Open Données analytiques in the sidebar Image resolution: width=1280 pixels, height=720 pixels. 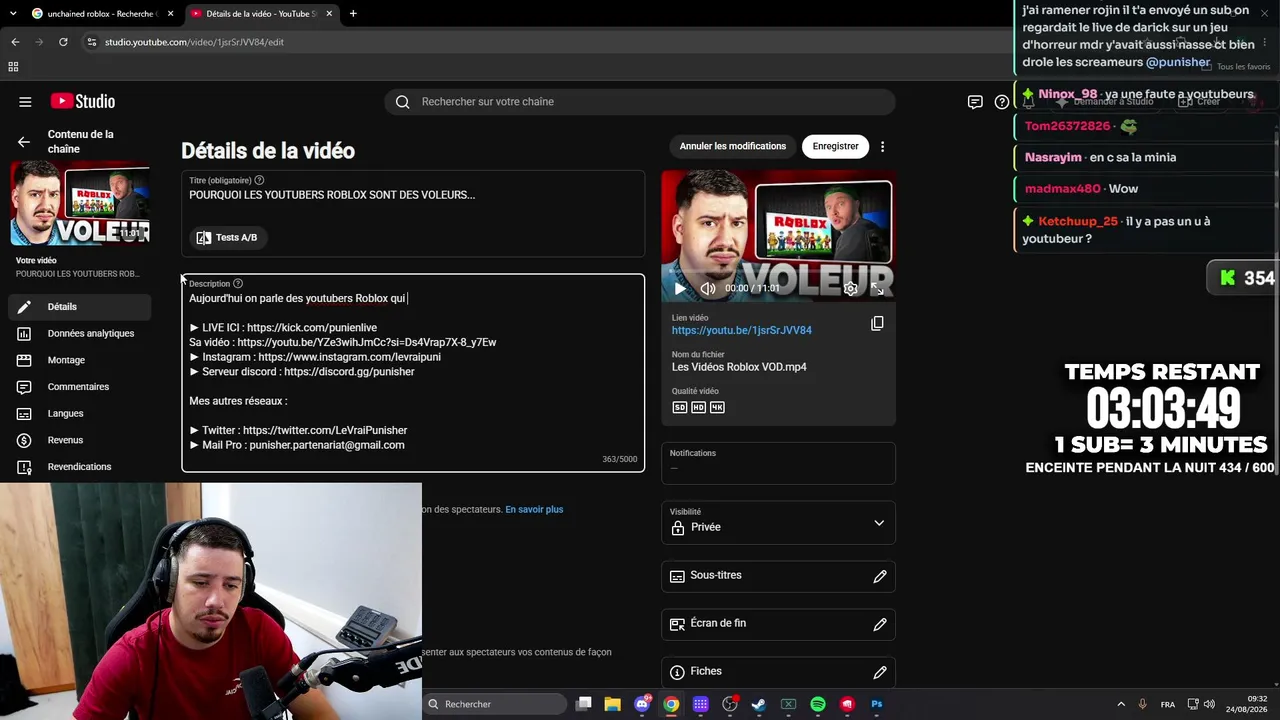tap(80, 333)
